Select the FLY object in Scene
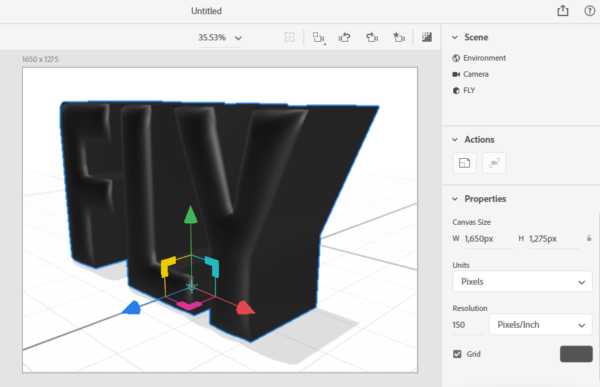 pyautogui.click(x=469, y=91)
